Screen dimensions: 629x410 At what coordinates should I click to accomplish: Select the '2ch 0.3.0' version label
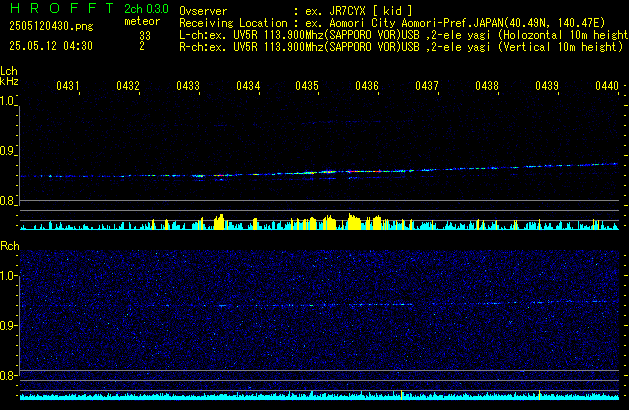coord(146,9)
